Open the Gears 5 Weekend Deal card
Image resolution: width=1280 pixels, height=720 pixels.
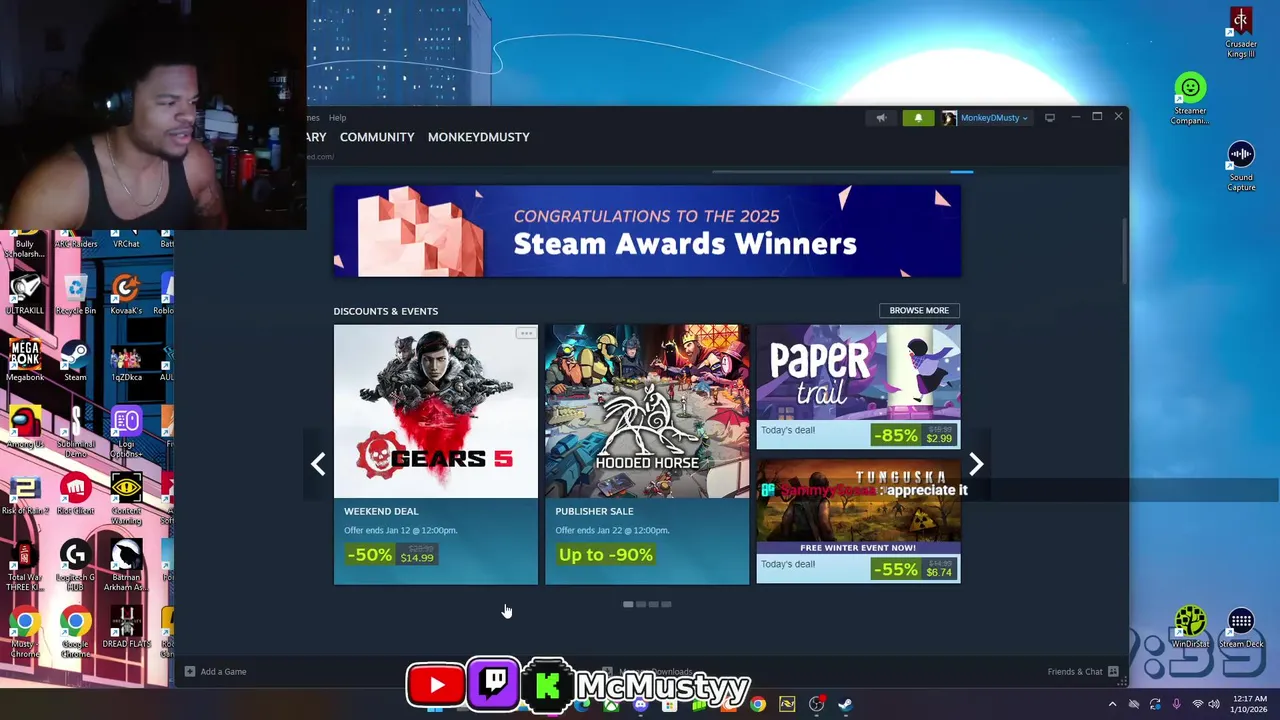pos(436,454)
